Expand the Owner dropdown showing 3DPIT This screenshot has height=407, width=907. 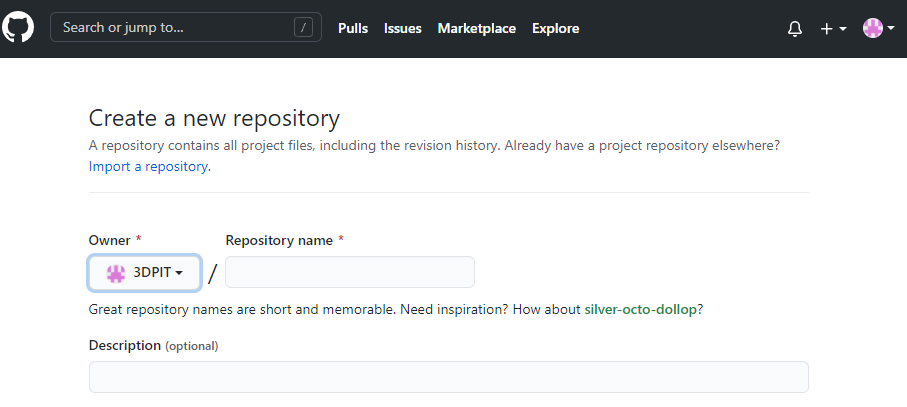[145, 272]
